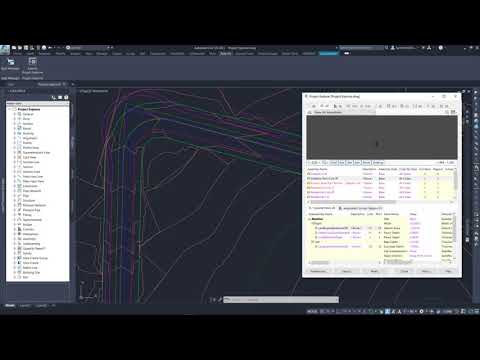The height and width of the screenshot is (360, 480).
Task: Click the View Frame tree icon
Action: coord(19,263)
